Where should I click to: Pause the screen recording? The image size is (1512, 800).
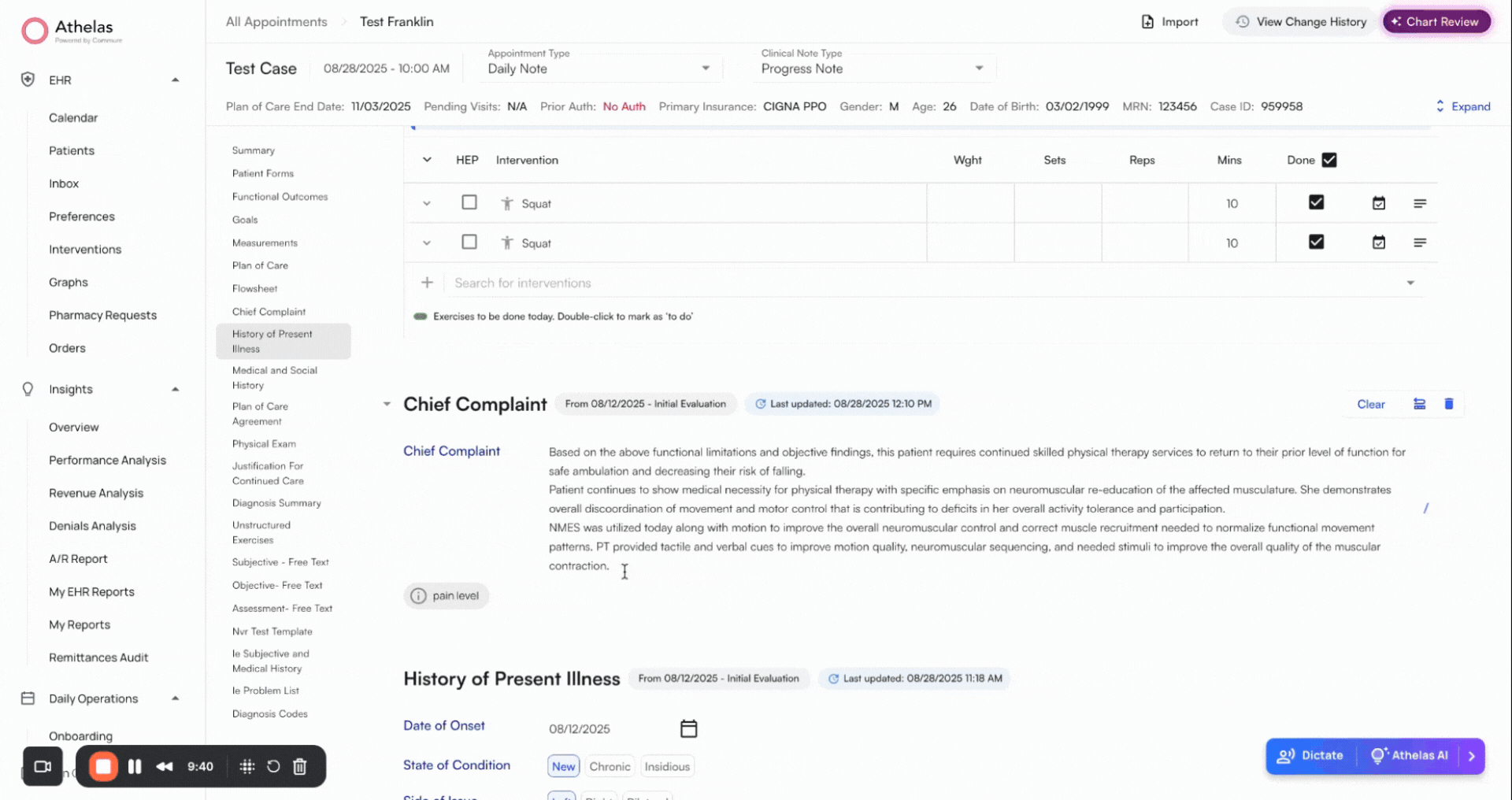click(x=135, y=766)
